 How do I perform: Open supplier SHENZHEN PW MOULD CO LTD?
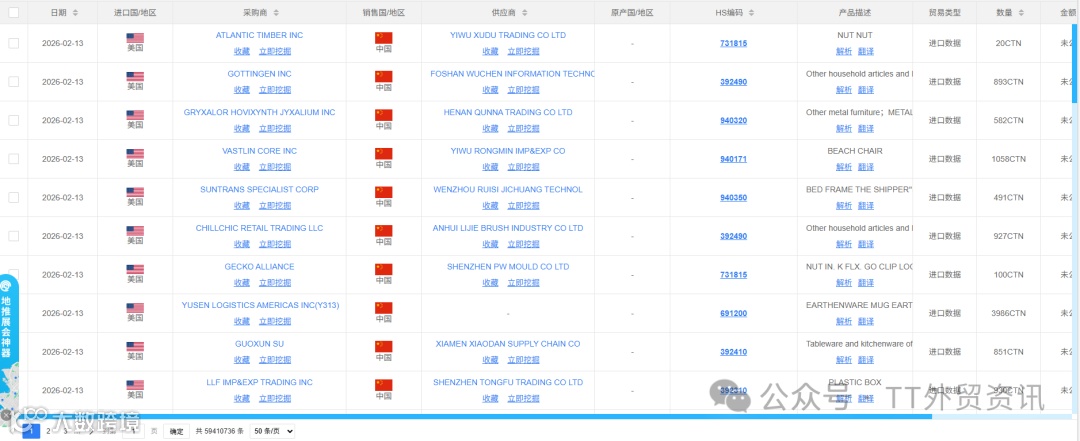[508, 267]
